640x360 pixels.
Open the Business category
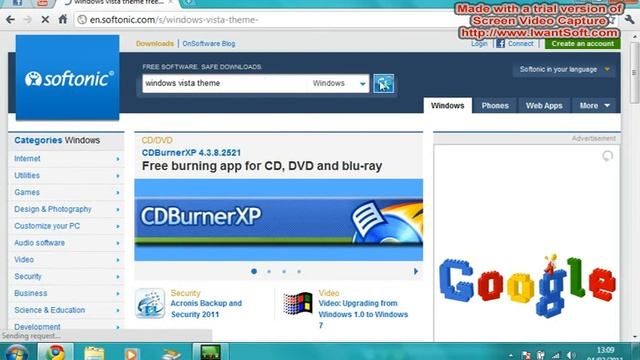point(31,293)
